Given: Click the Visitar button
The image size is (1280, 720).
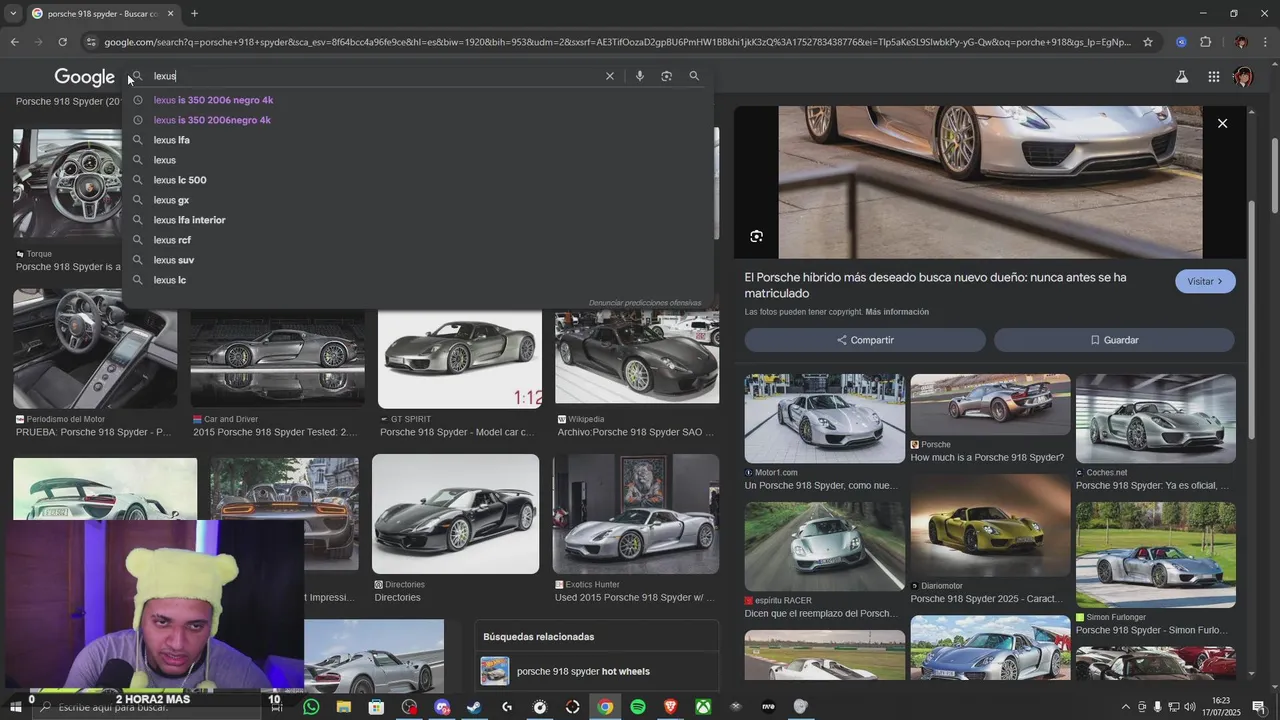Looking at the screenshot, I should [1205, 281].
